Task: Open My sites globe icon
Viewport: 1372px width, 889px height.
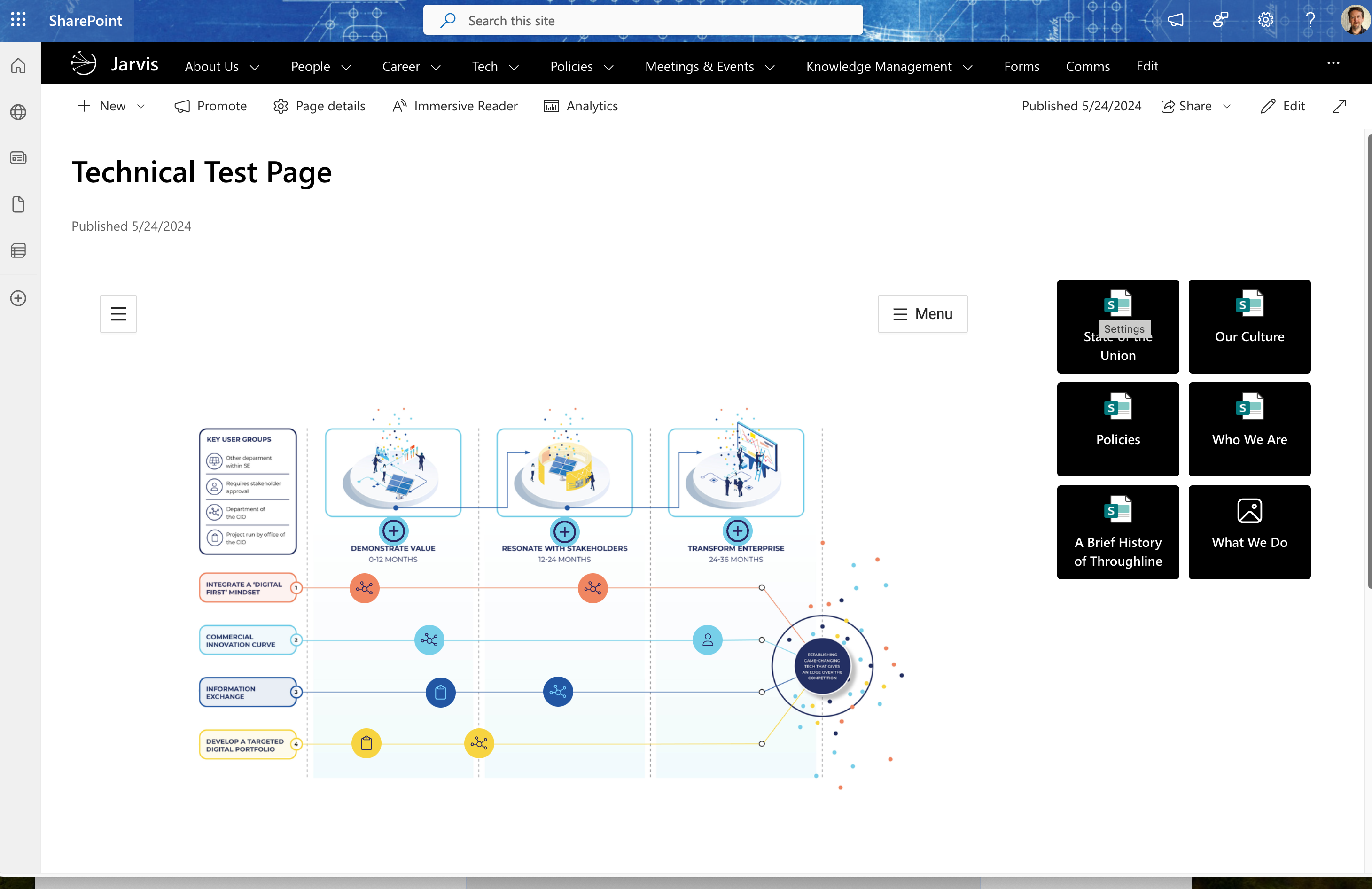Action: (x=18, y=112)
